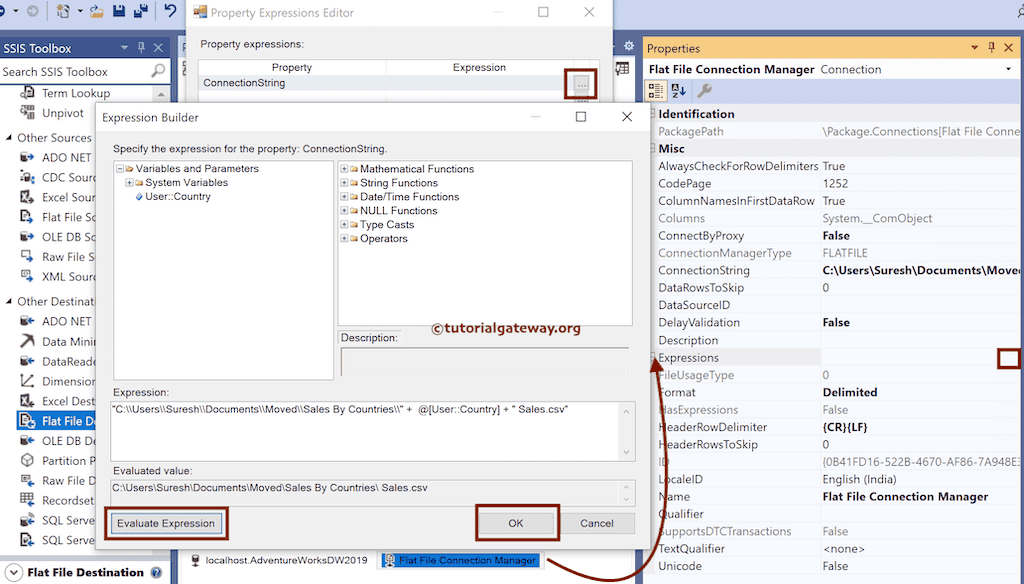Viewport: 1024px width, 584px height.
Task: Open Property Pages using the wrench icon
Action: pos(705,91)
